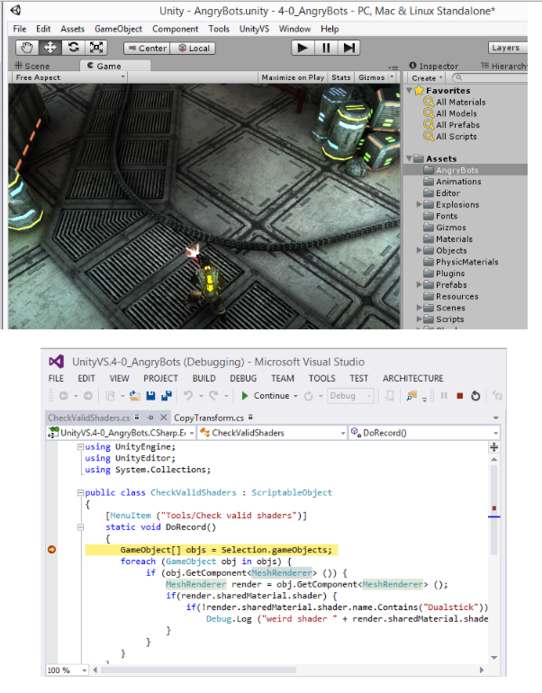Open the CheckValidShaders class dropdown
The height and width of the screenshot is (693, 542).
(x=272, y=433)
